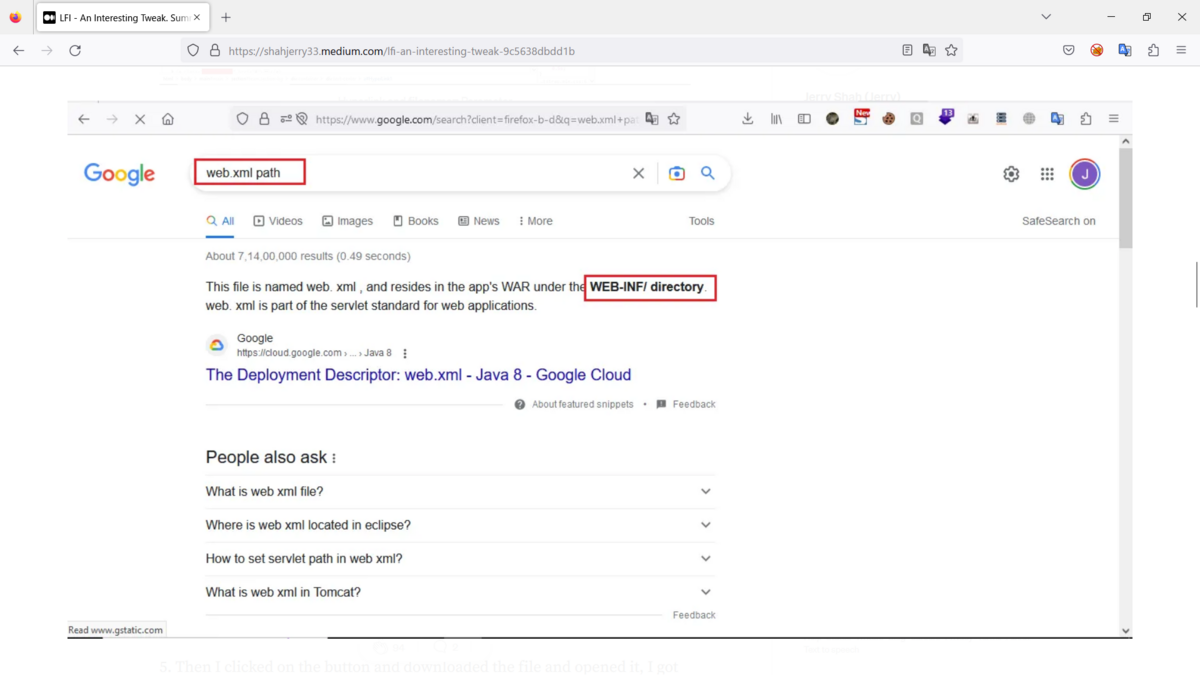The width and height of the screenshot is (1200, 675).
Task: Stop loading the Google search page
Action: (x=140, y=119)
